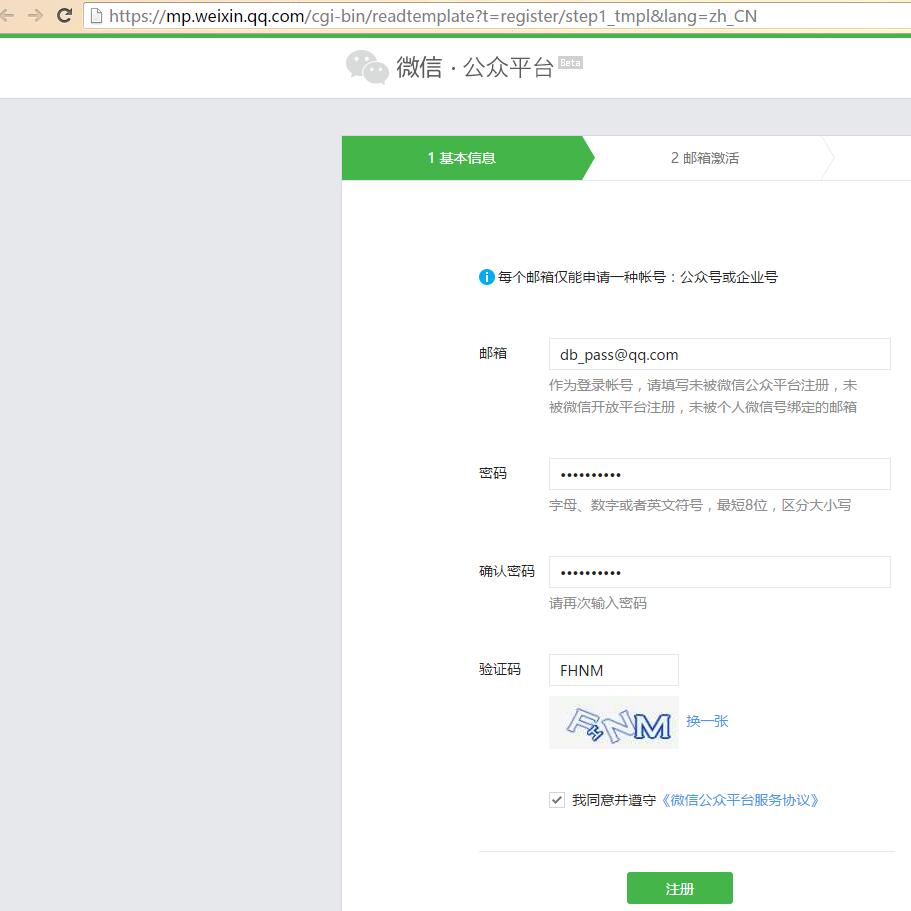Click the 确认密码 field label
Viewport: 911px width, 911px height.
click(507, 571)
